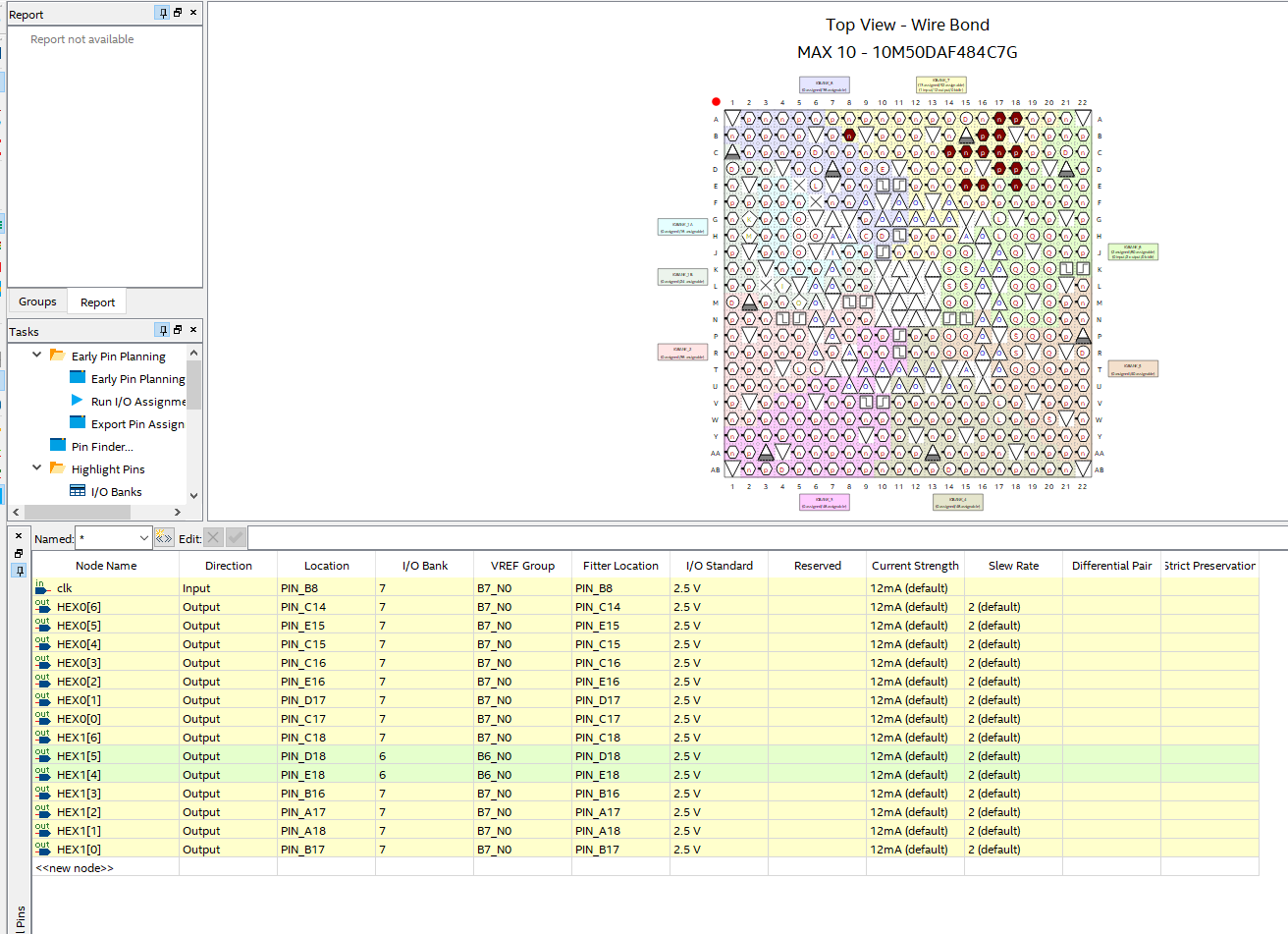Sort by VREF Group column header
This screenshot has height=934, width=1288.
tap(523, 566)
